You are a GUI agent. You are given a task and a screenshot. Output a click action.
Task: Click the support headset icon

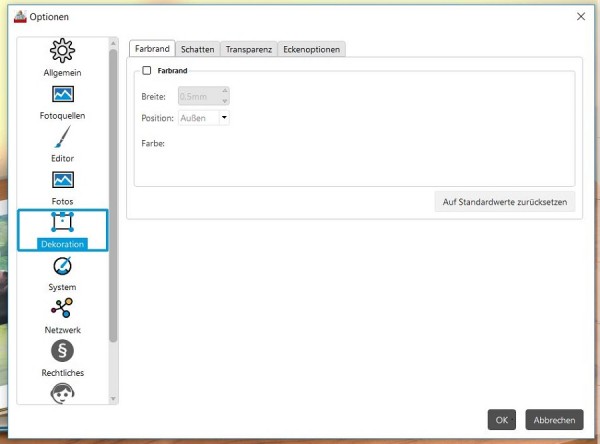(x=62, y=393)
